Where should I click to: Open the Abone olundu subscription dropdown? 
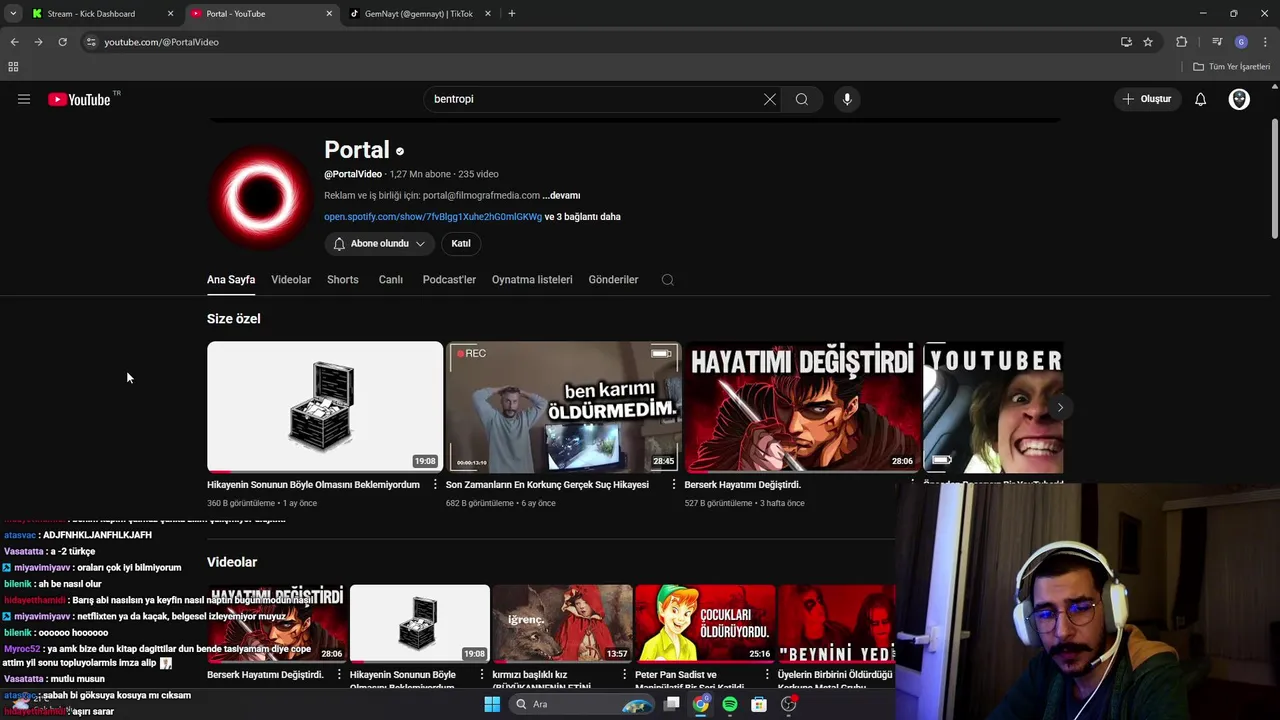coord(379,243)
